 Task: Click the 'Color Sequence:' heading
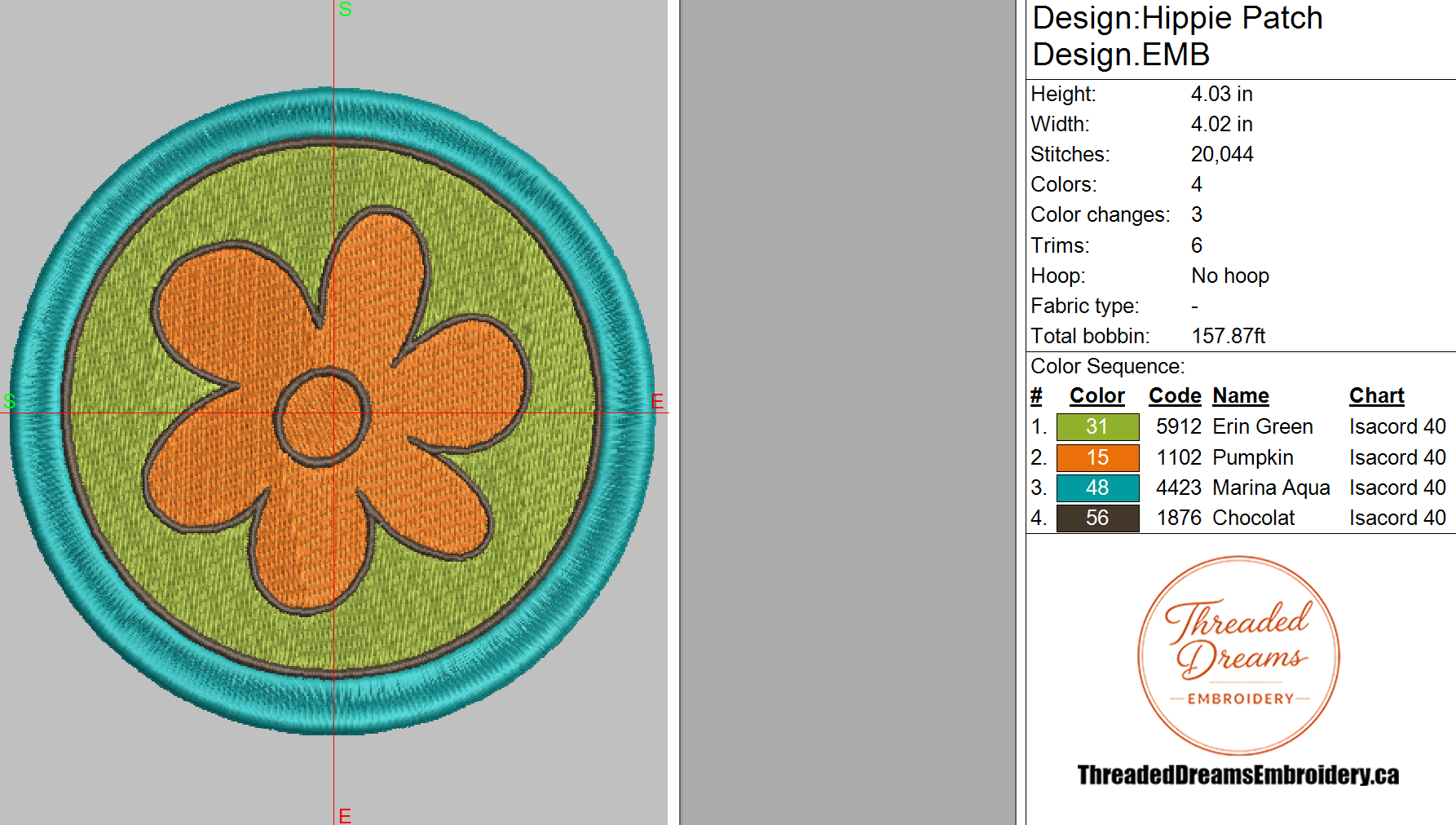1107,366
